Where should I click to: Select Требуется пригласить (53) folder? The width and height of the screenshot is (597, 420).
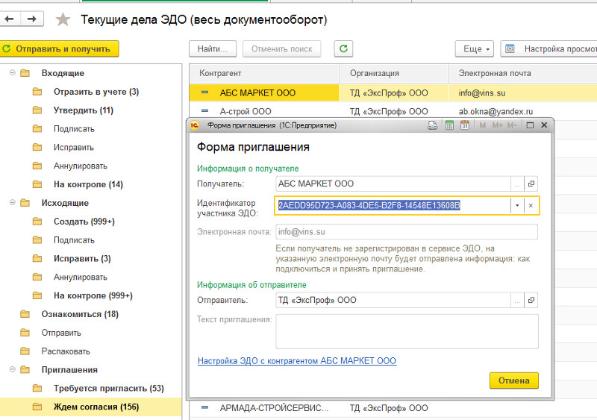pos(109,388)
